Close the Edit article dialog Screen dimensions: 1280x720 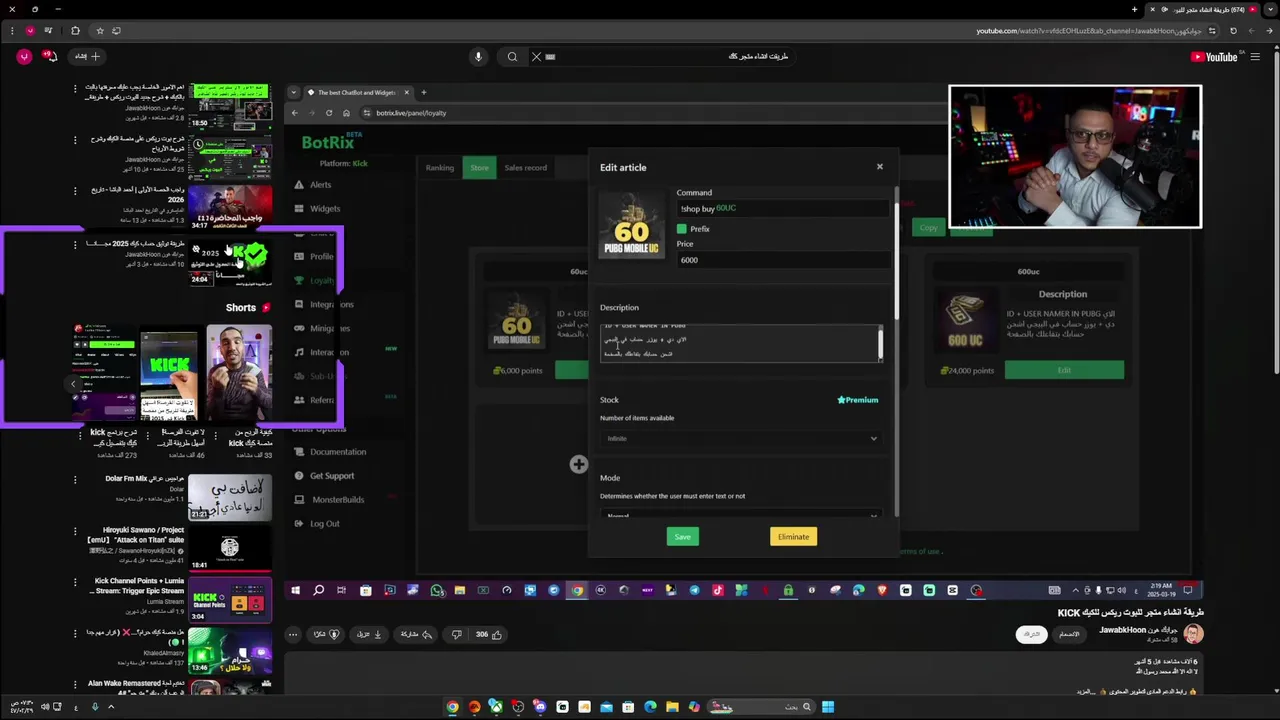pyautogui.click(x=880, y=167)
